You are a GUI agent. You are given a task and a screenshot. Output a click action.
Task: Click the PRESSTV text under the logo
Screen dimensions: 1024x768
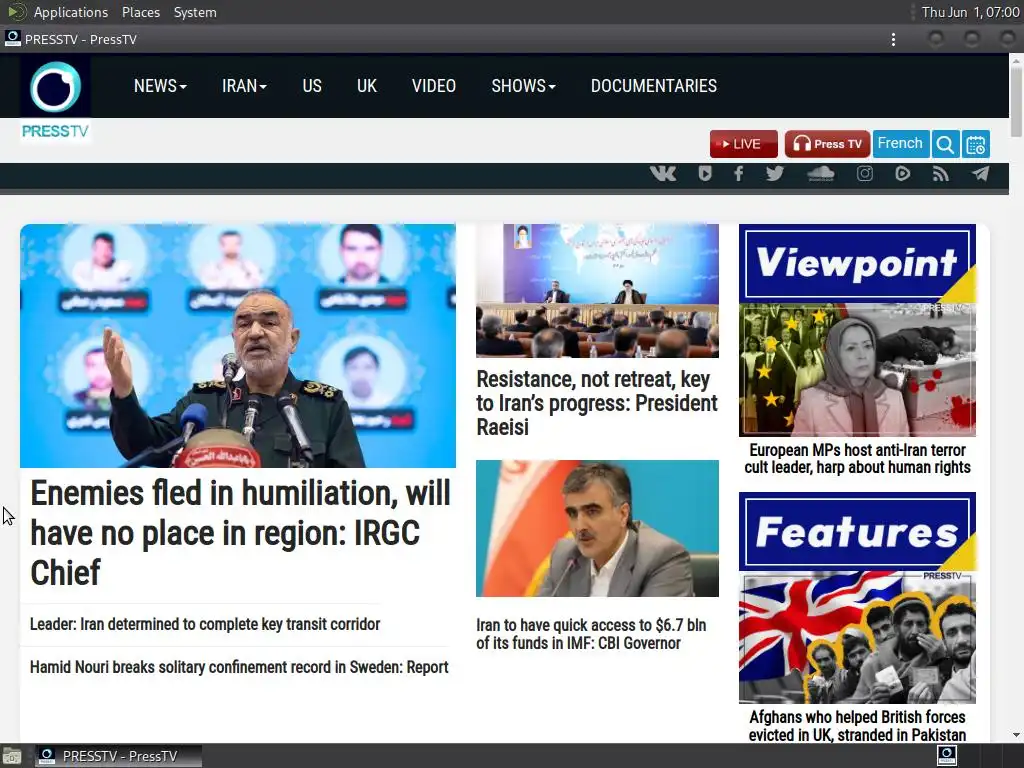pyautogui.click(x=55, y=131)
